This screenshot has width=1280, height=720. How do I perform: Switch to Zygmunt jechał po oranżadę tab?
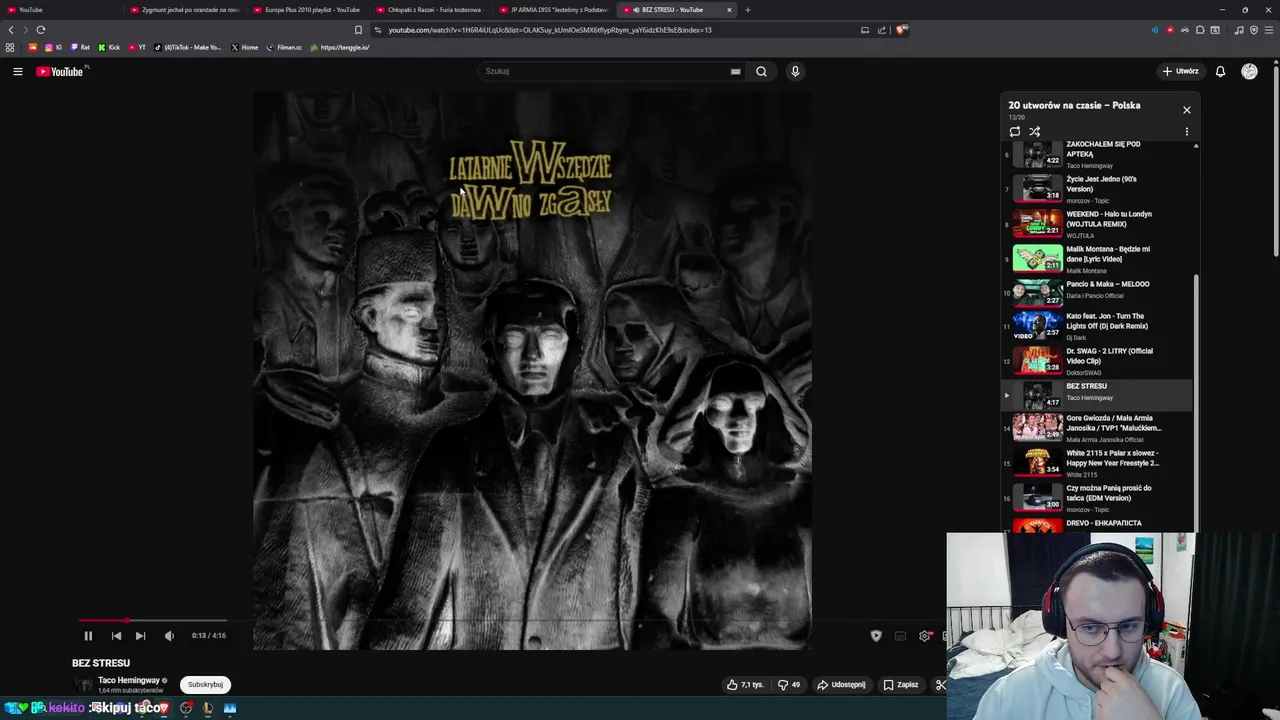185,10
